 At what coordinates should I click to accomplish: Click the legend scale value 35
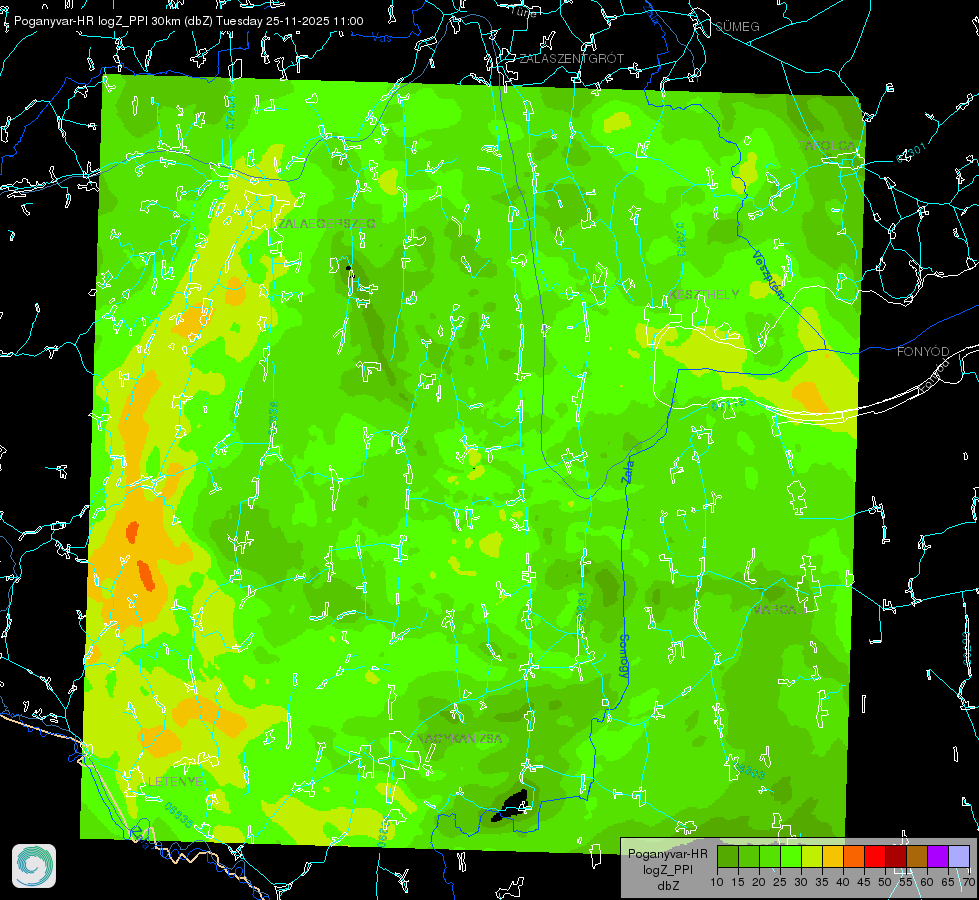pyautogui.click(x=822, y=882)
